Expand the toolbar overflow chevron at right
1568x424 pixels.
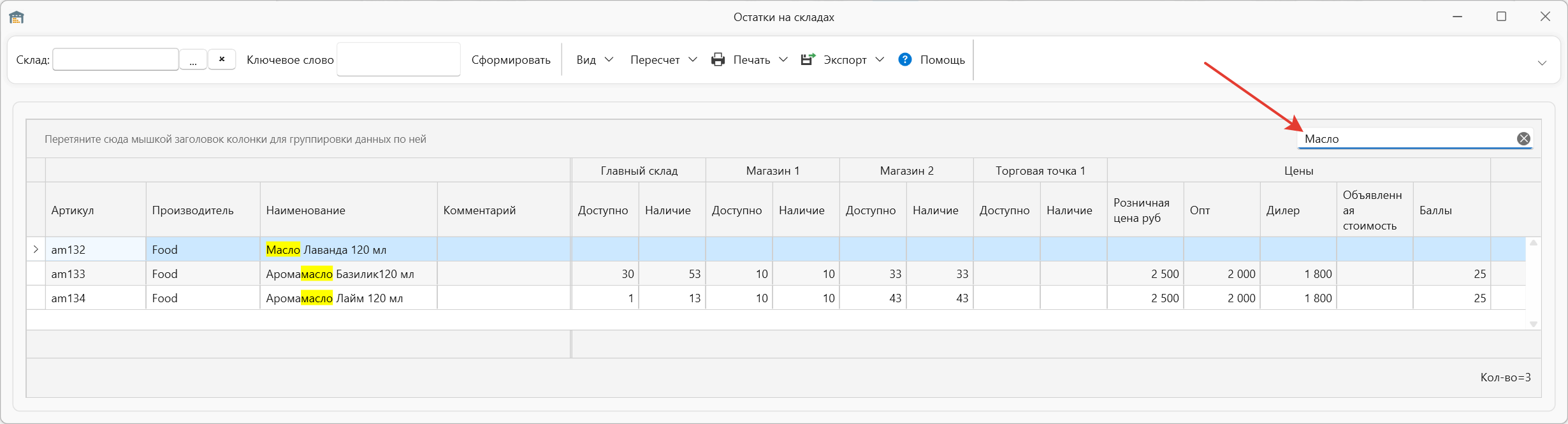pos(1542,62)
